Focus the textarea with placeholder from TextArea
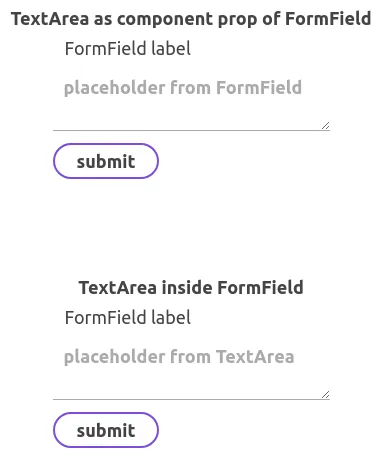 (191, 368)
